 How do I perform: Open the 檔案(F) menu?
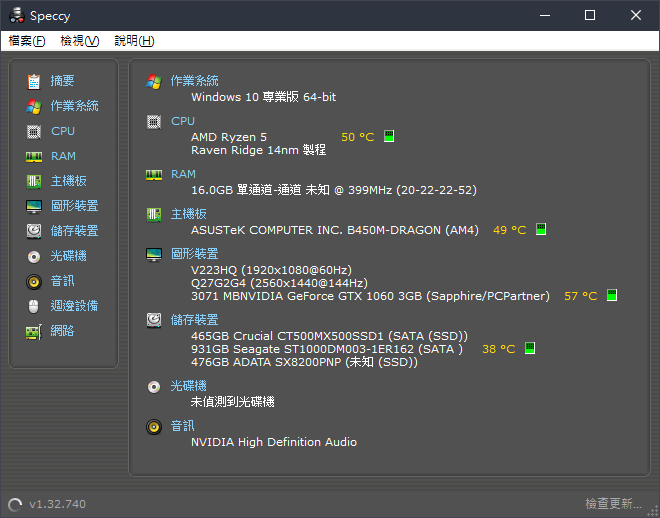[27, 41]
